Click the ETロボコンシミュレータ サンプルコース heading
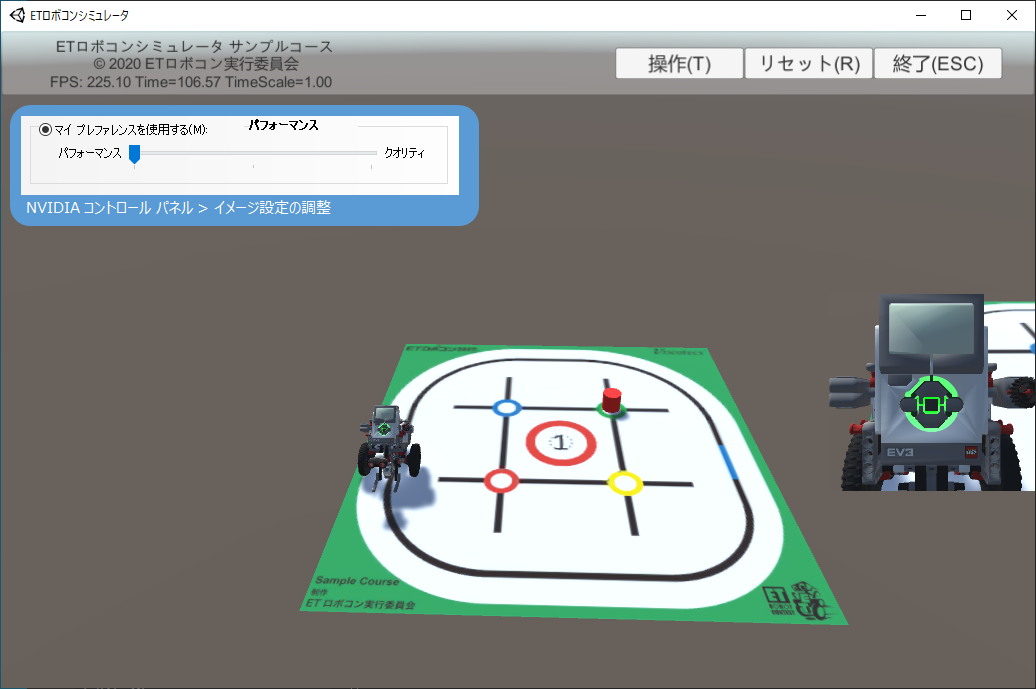Viewport: 1036px width, 689px height. pos(194,46)
